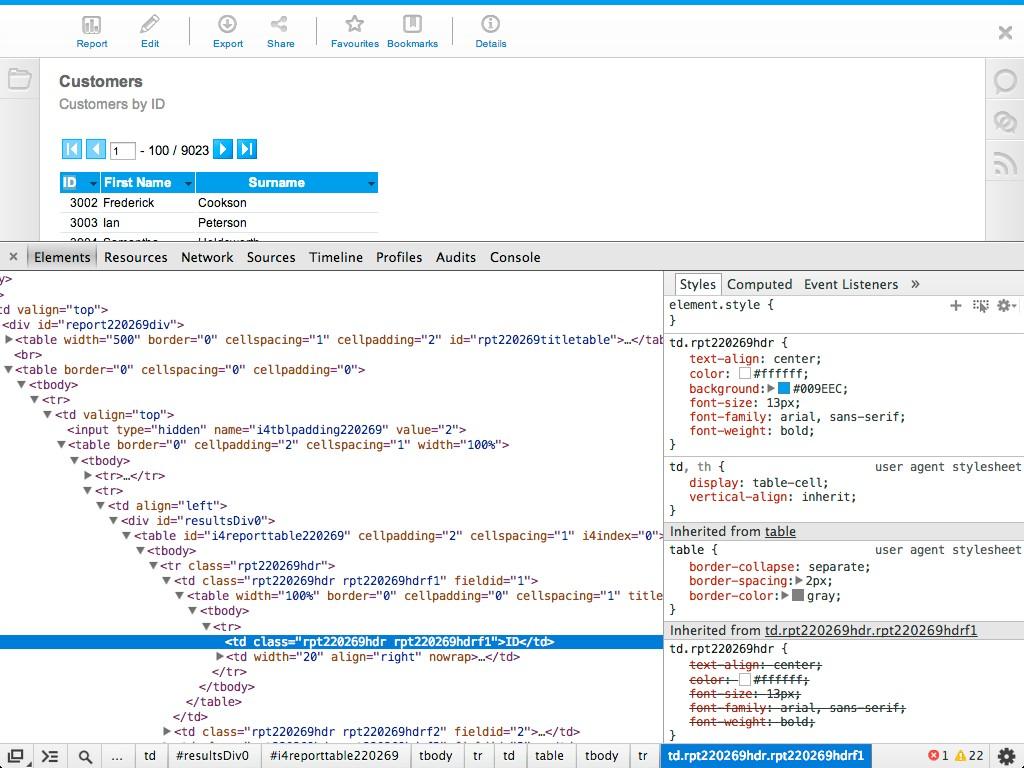Click the breadcrumb ellipsis overflow
This screenshot has height=768, width=1024.
point(117,756)
